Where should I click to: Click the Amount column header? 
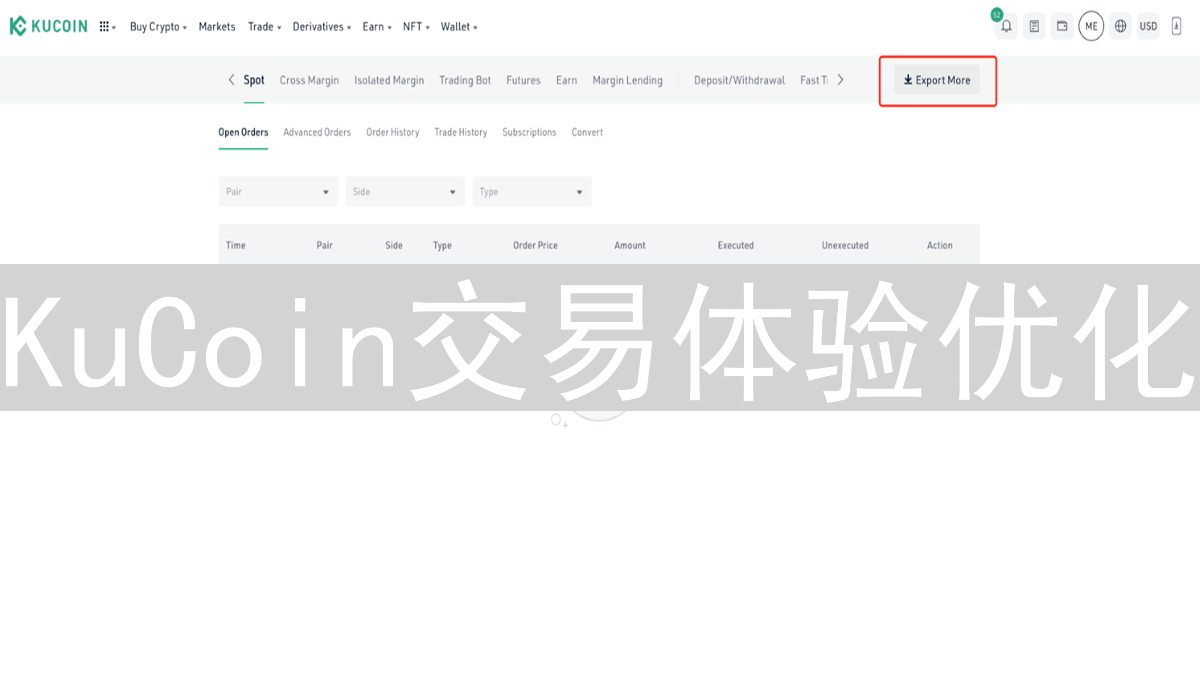click(630, 245)
